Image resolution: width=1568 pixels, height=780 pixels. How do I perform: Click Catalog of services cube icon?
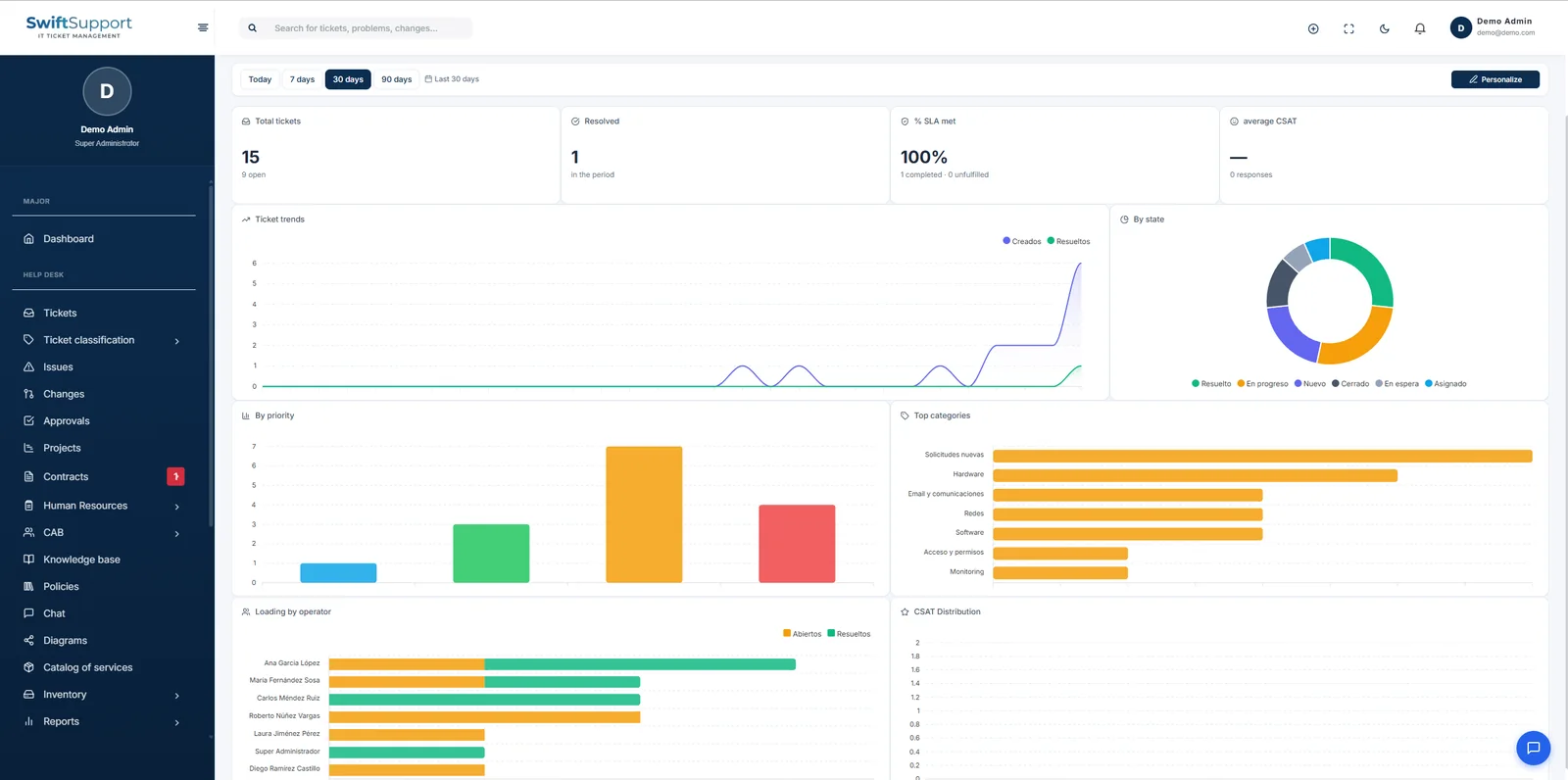[x=28, y=667]
